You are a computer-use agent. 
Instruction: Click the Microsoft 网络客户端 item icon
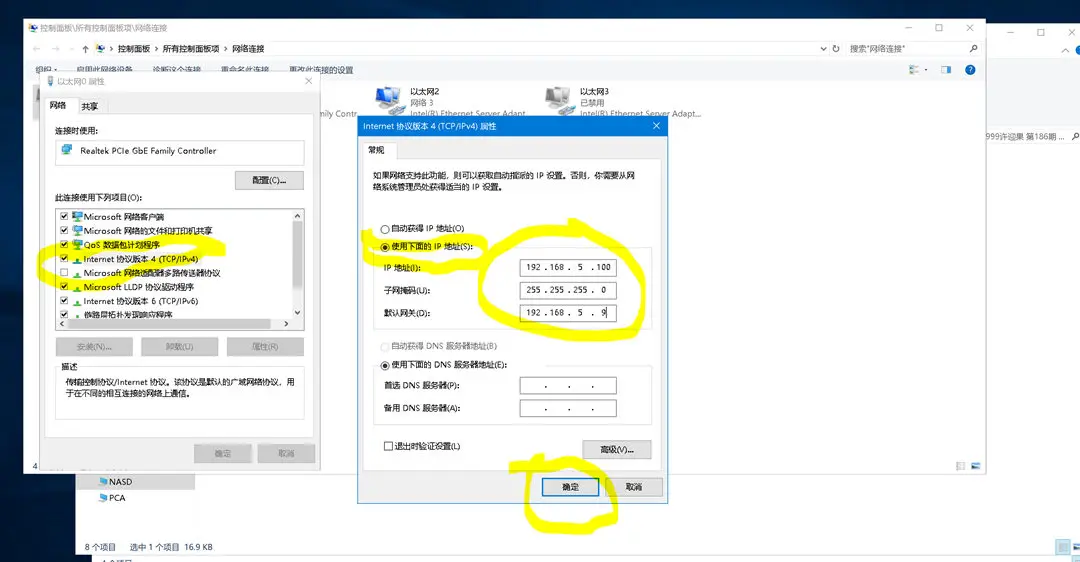(x=77, y=216)
